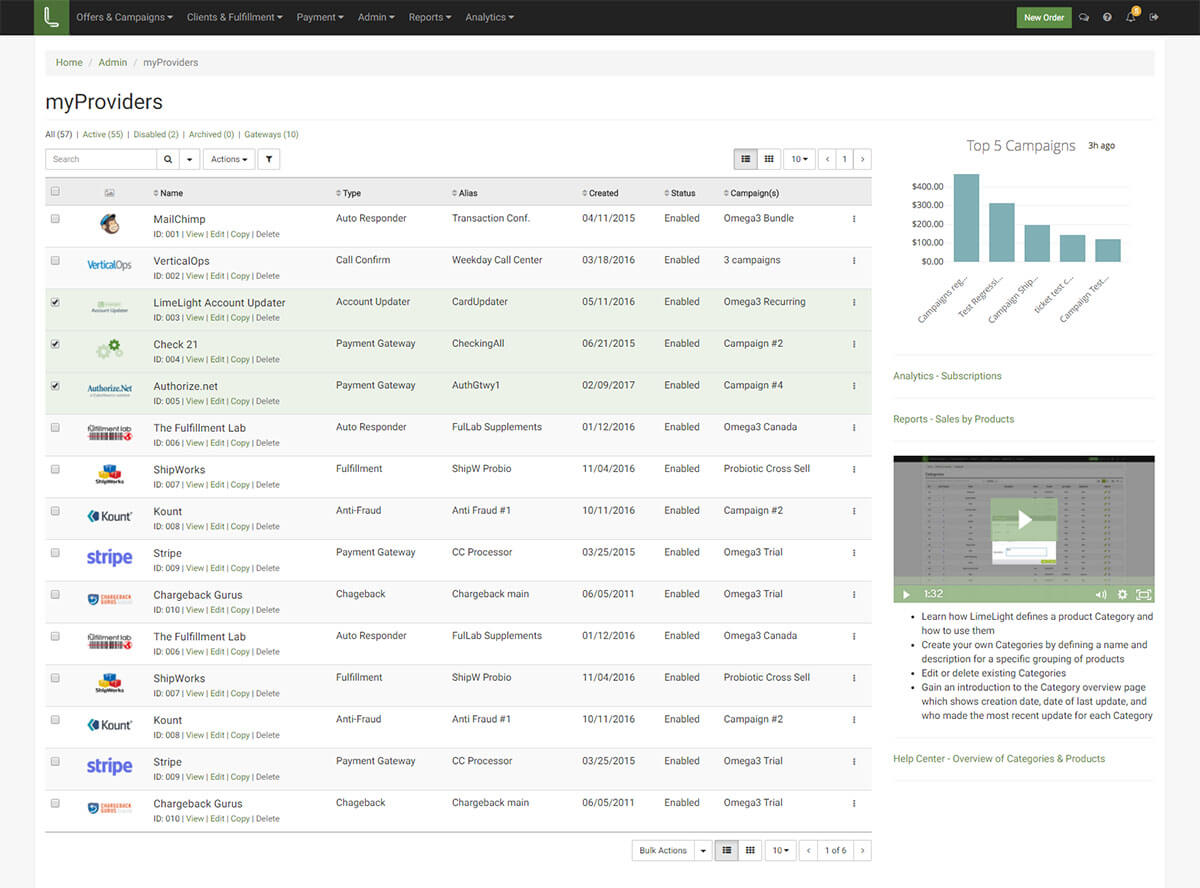Click the filter funnel icon

click(269, 159)
